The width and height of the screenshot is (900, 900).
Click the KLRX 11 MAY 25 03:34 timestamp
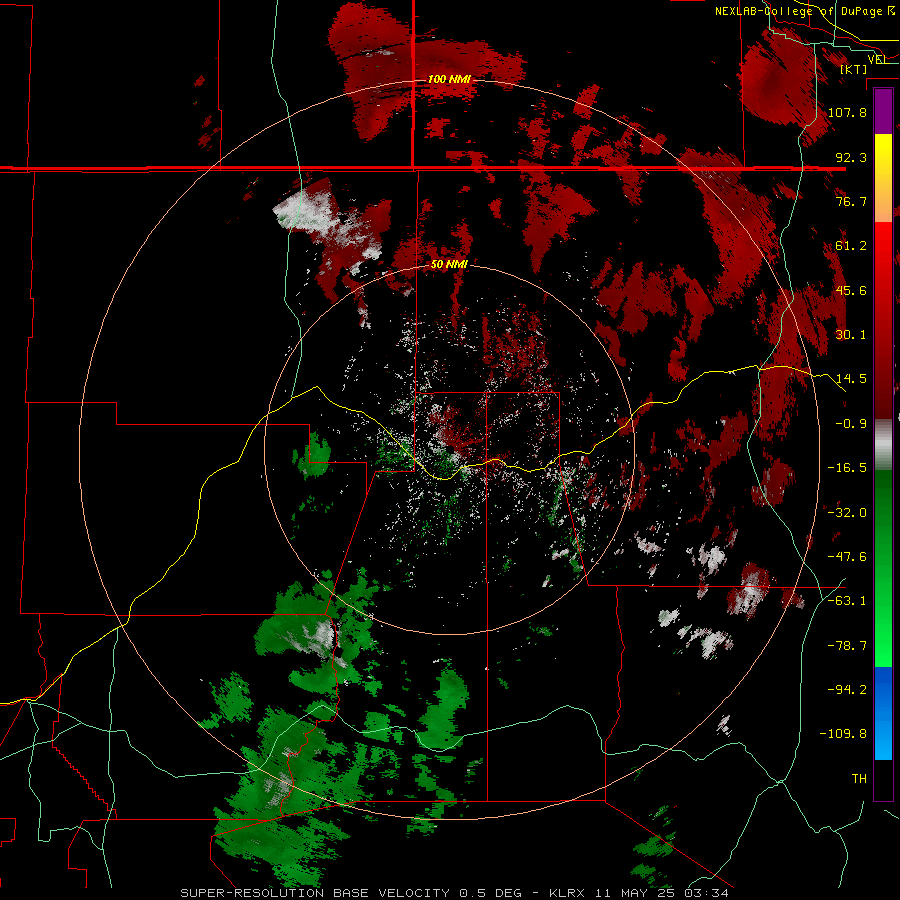[x=639, y=893]
